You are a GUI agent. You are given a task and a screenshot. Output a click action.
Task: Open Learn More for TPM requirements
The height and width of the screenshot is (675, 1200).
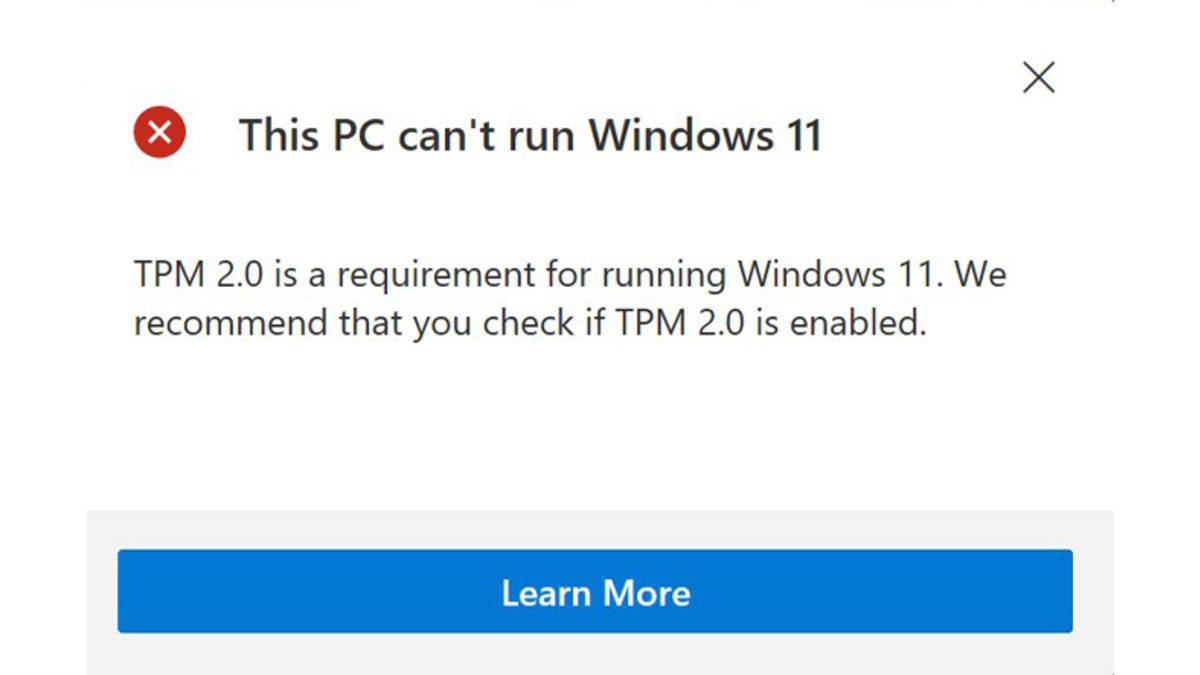[597, 593]
